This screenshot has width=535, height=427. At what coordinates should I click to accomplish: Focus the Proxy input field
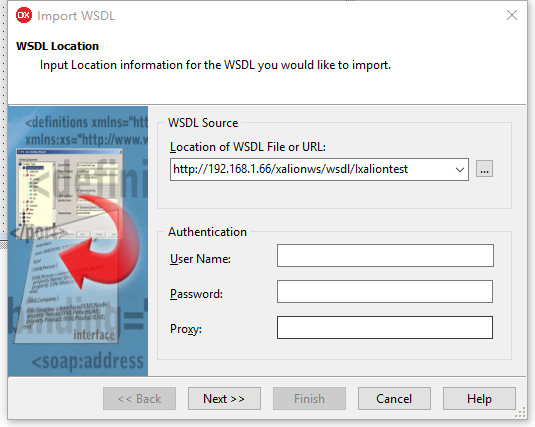385,327
